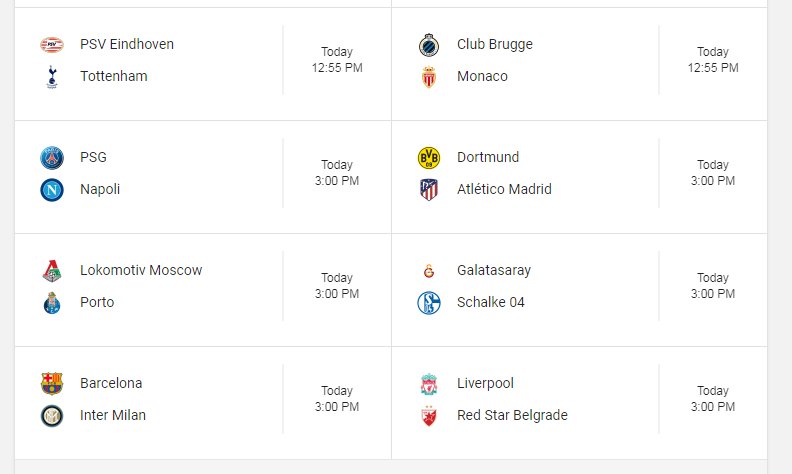Open the Porto team name
Screen dimensions: 792x474
(97, 302)
